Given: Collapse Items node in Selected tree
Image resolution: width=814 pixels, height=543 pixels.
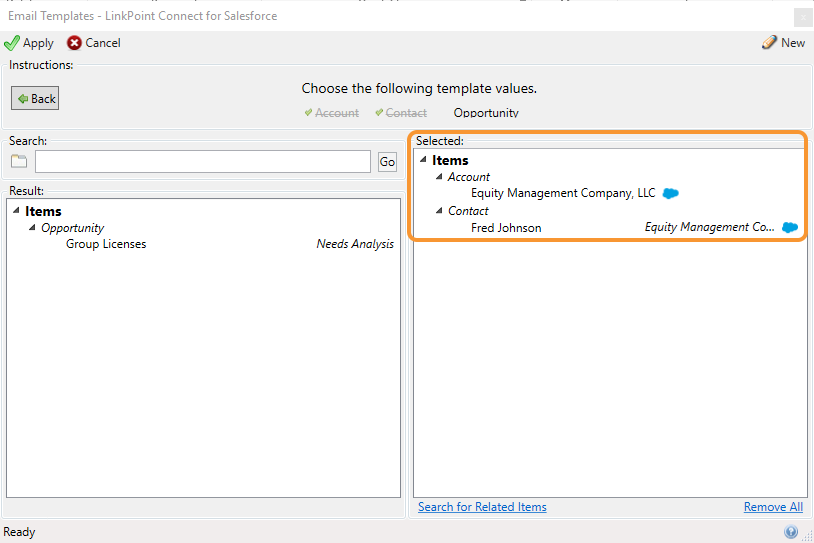Looking at the screenshot, I should tap(423, 159).
